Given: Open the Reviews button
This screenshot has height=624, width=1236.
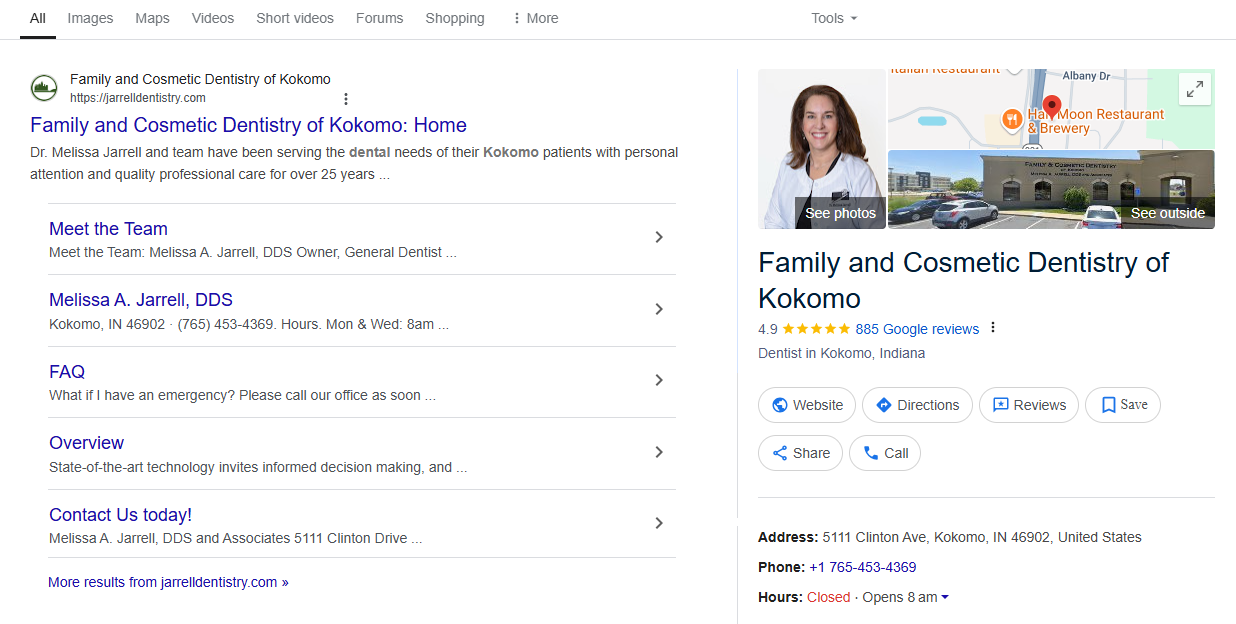Looking at the screenshot, I should 1029,405.
